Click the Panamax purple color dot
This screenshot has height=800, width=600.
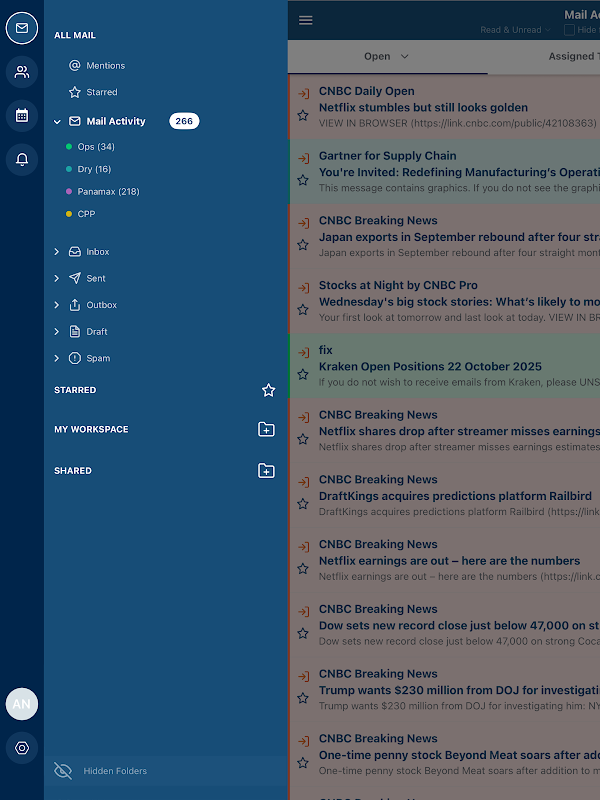[69, 192]
